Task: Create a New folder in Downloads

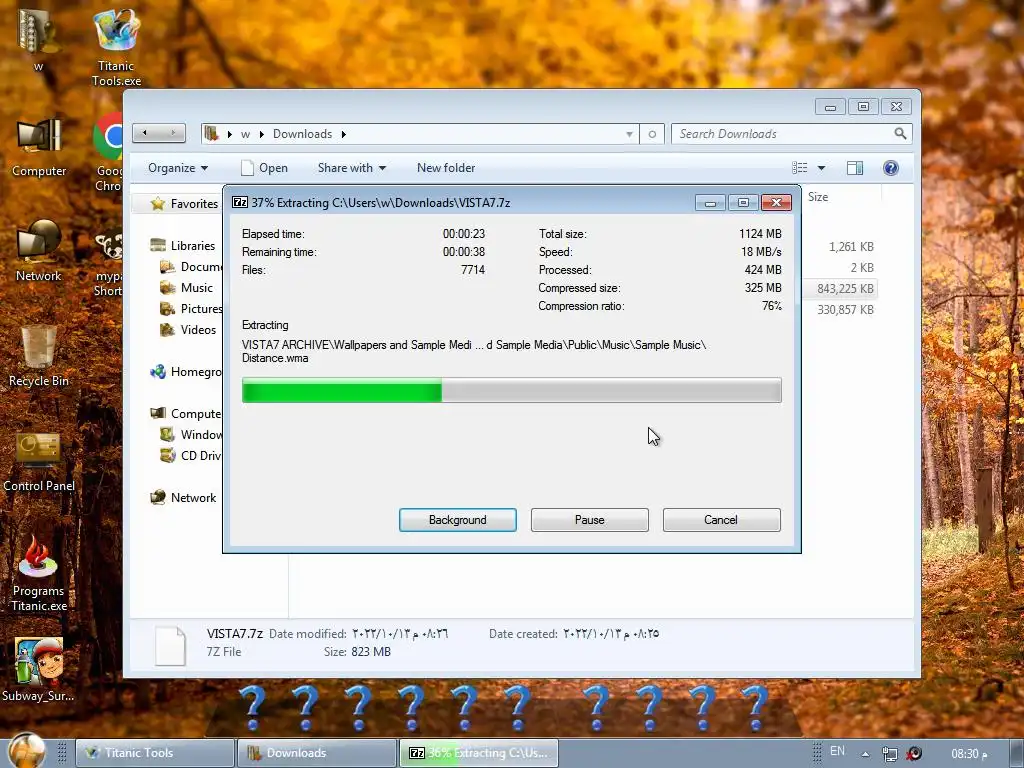Action: point(445,168)
